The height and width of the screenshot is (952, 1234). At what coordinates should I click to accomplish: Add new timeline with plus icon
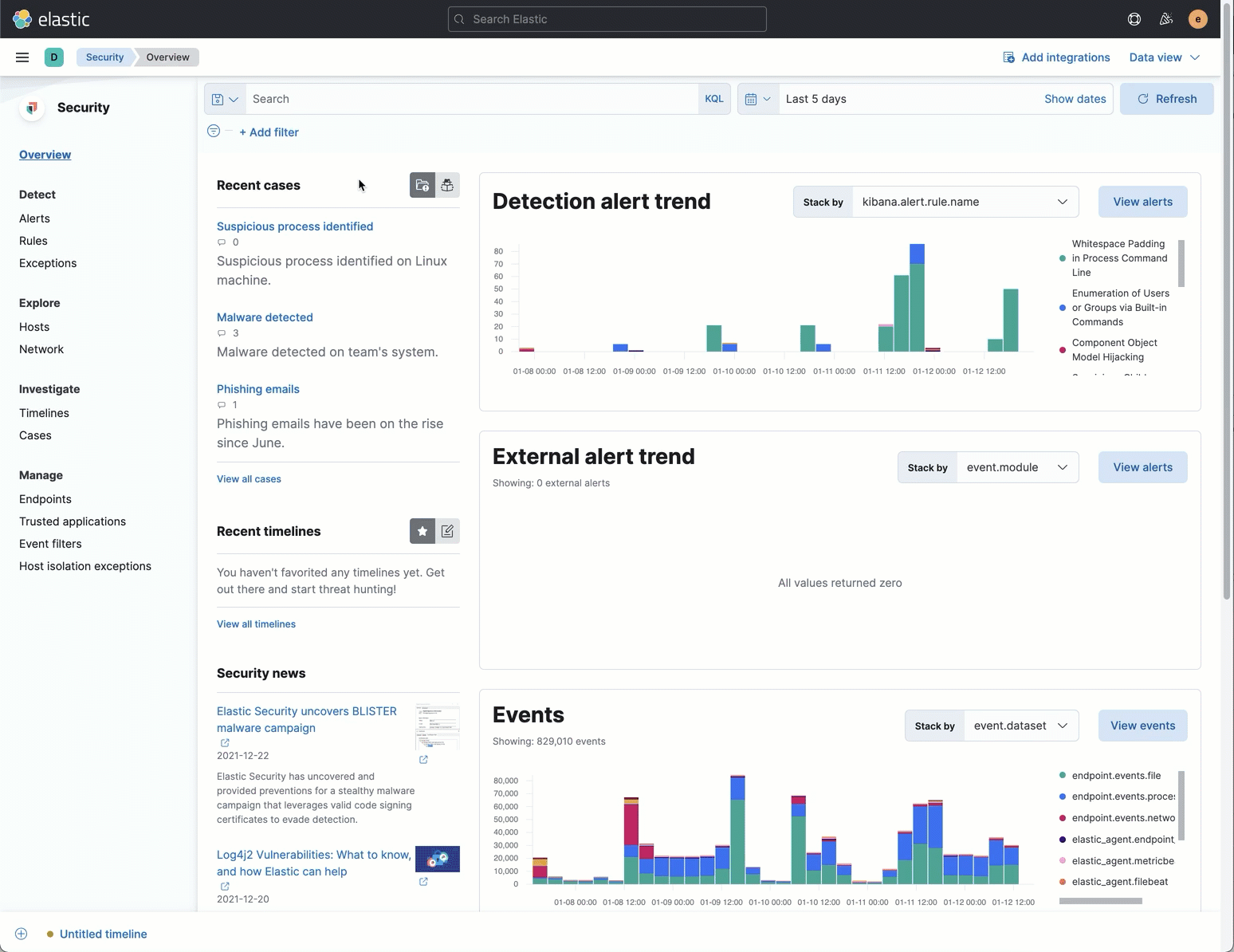pyautogui.click(x=22, y=934)
